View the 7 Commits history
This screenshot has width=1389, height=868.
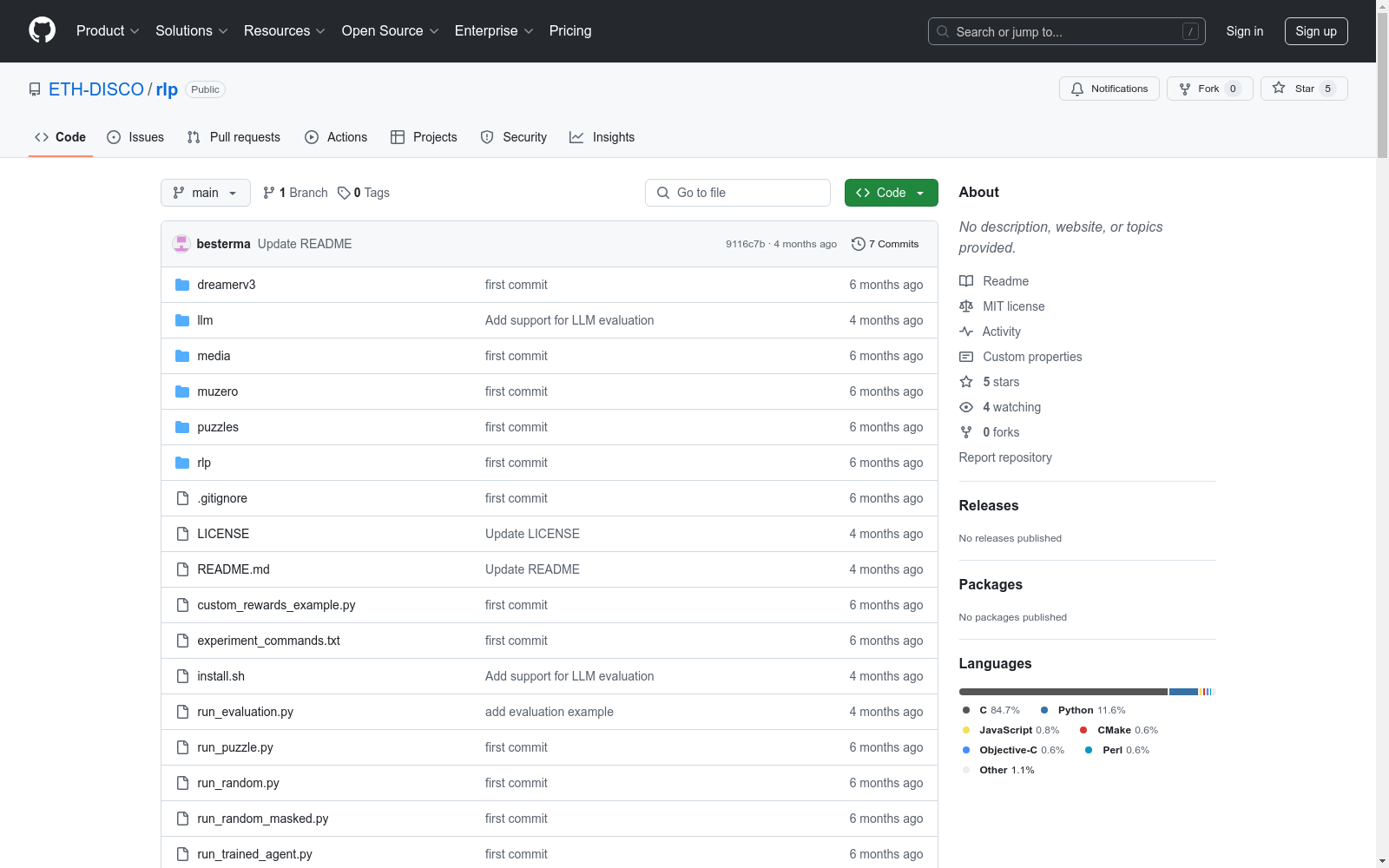(x=885, y=244)
